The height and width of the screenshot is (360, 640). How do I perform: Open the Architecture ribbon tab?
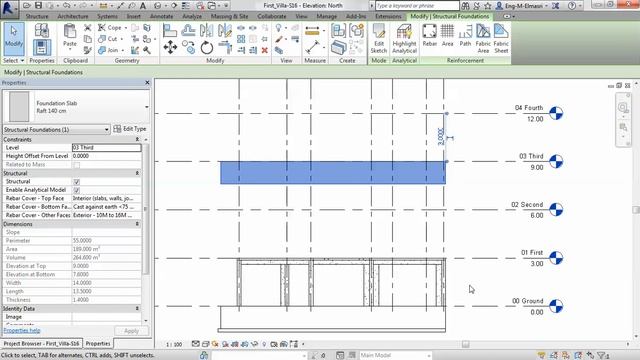[x=73, y=16]
